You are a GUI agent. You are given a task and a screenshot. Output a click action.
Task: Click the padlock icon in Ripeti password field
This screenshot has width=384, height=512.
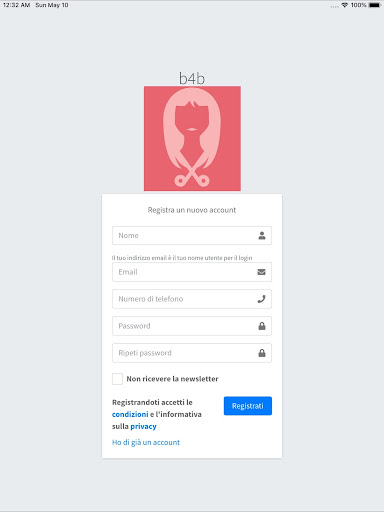coord(262,353)
